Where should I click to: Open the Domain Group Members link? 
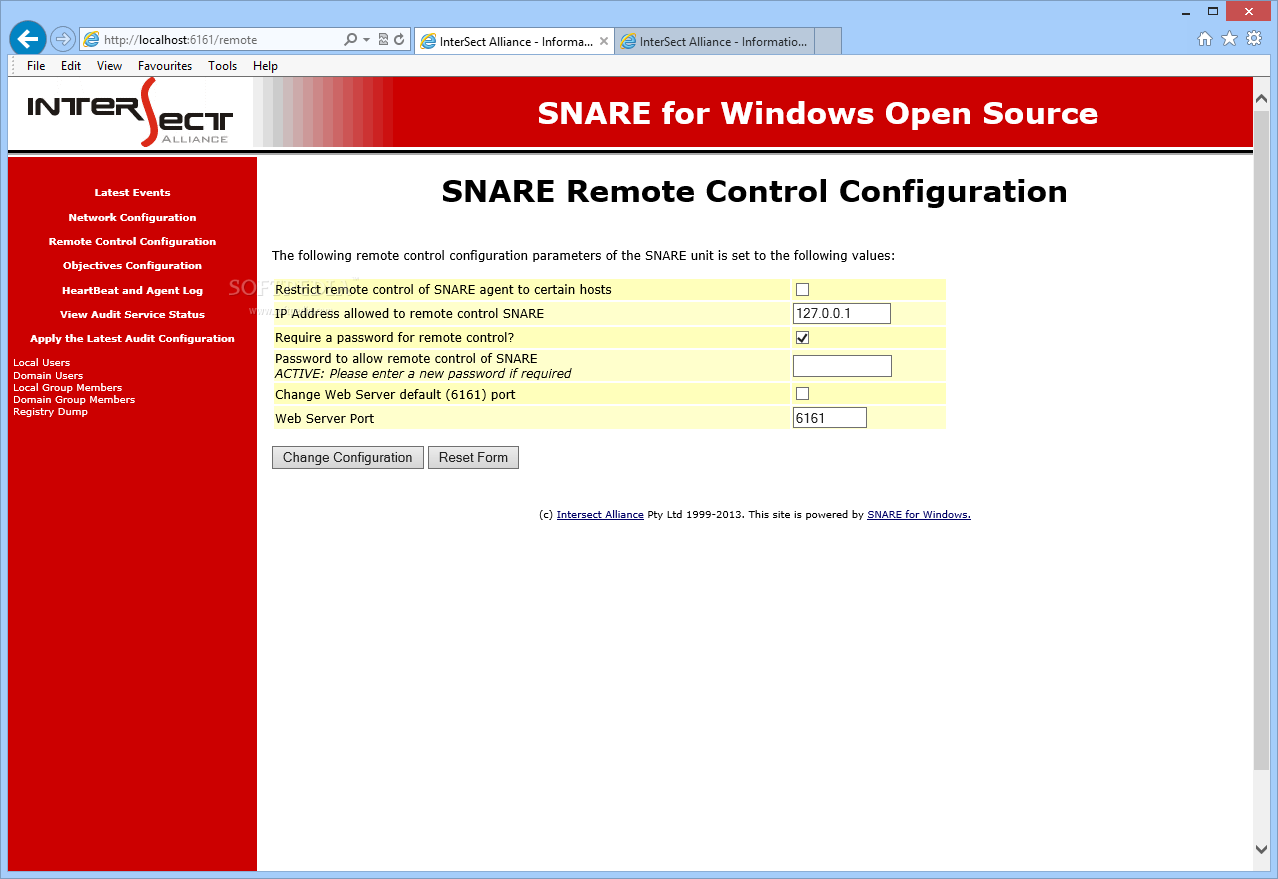pos(74,400)
